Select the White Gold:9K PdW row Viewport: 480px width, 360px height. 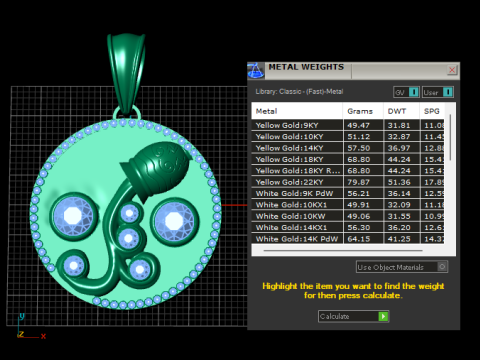(348, 193)
